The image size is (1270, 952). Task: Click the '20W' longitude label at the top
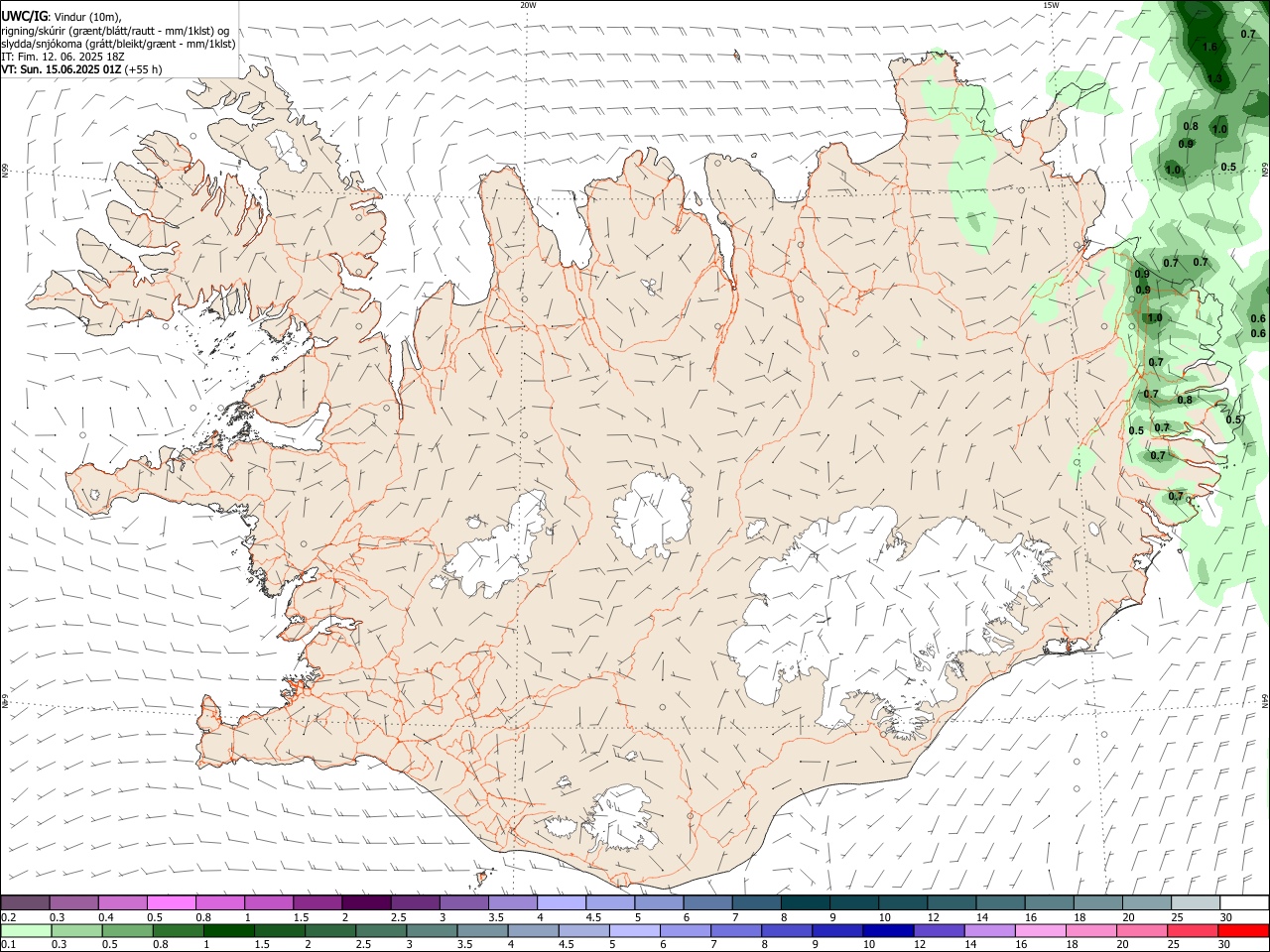[528, 5]
